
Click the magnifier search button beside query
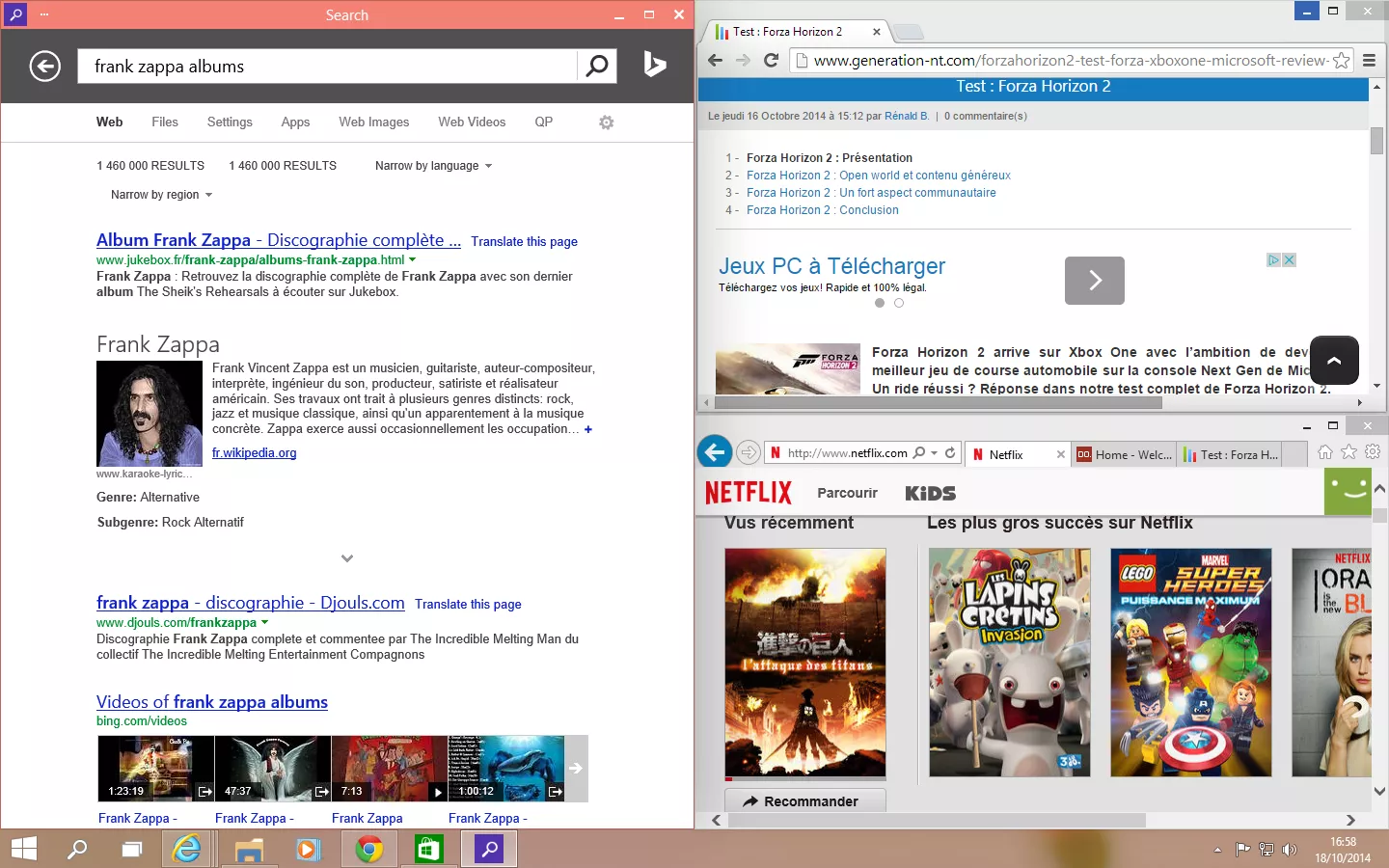point(597,66)
